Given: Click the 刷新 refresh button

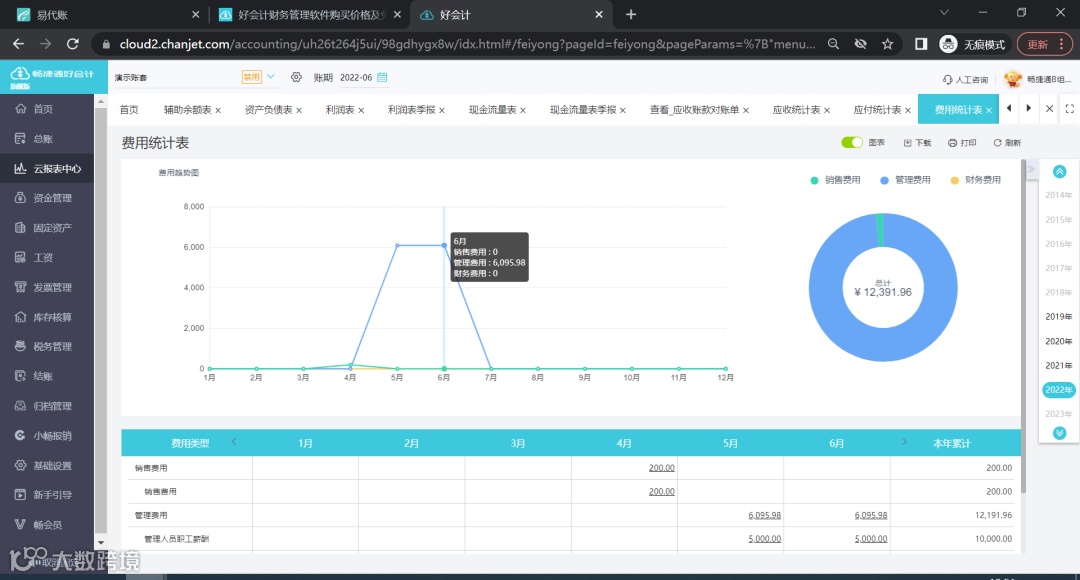Looking at the screenshot, I should tap(1007, 143).
